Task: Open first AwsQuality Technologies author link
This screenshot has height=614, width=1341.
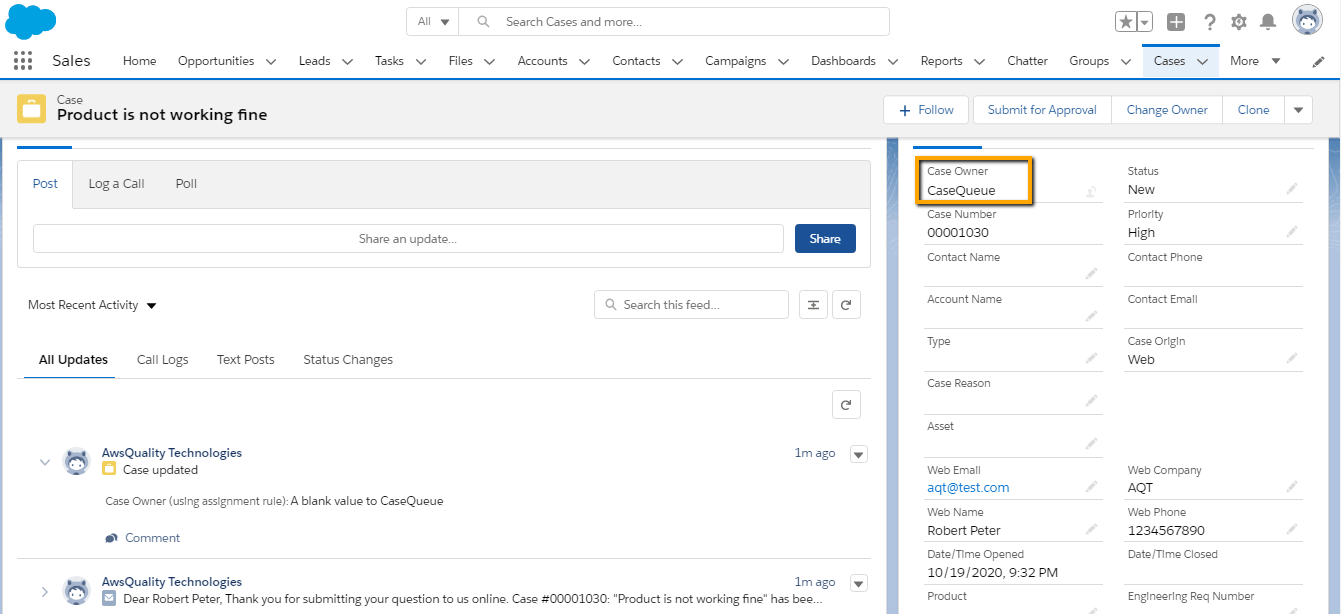Action: 172,453
